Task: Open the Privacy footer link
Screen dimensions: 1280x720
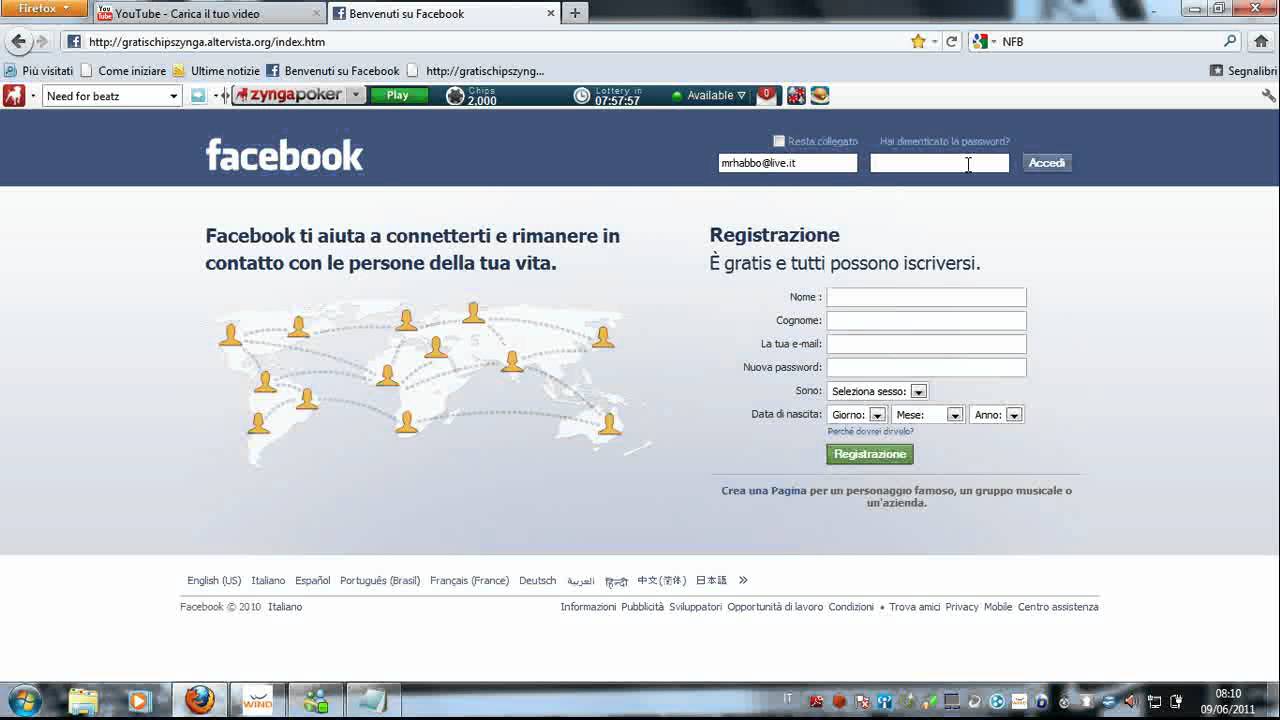Action: point(962,607)
